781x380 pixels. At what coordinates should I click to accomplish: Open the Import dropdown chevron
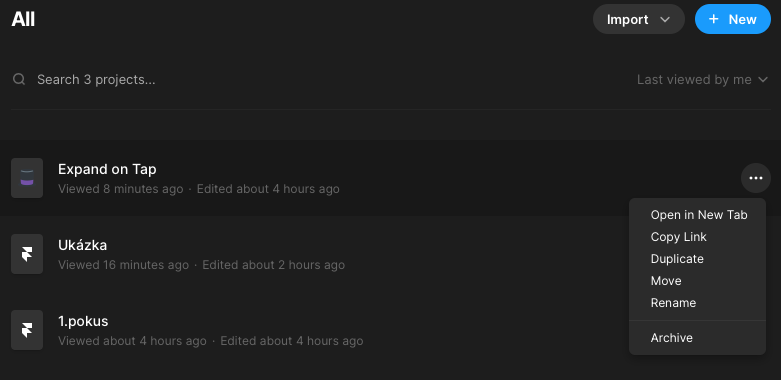click(x=664, y=19)
